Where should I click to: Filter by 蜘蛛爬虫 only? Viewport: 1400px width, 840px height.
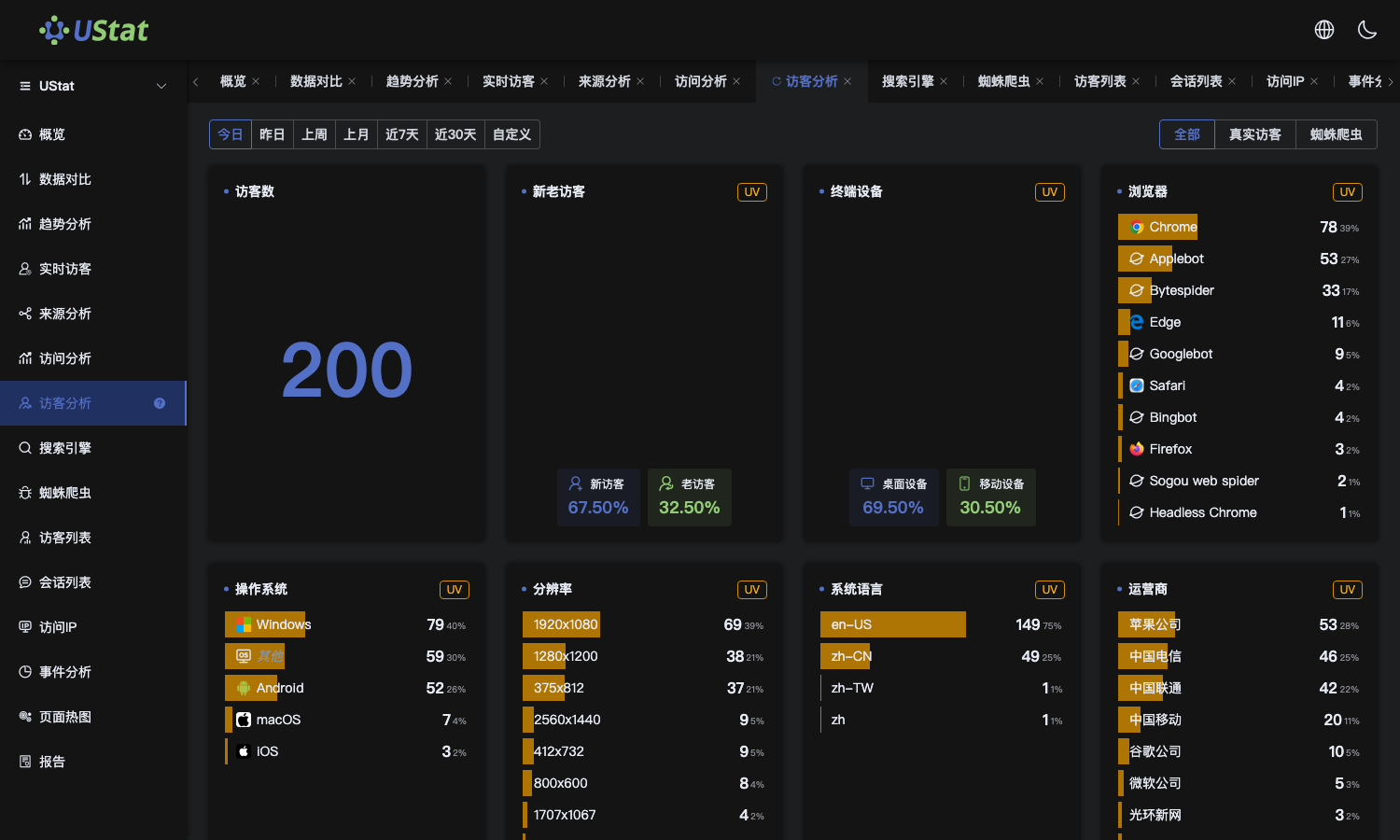pos(1337,134)
